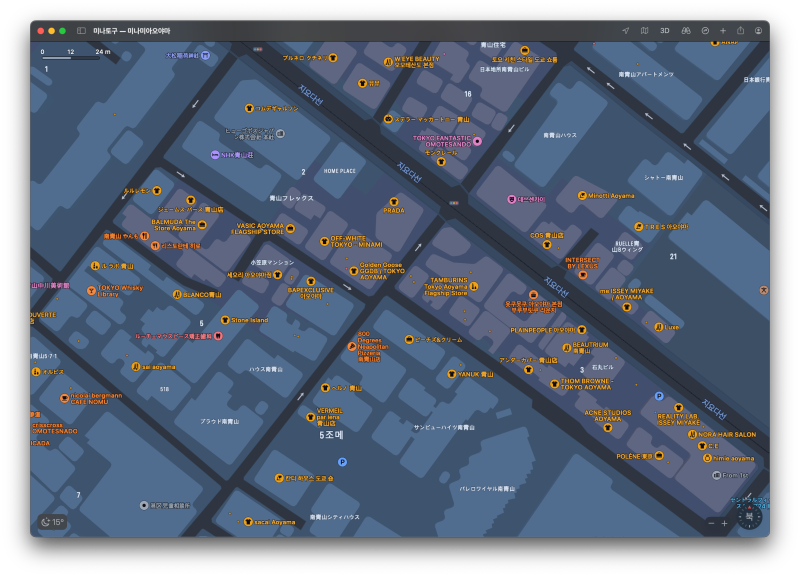Add new item with plus toolbar button
The width and height of the screenshot is (800, 577).
tap(723, 31)
